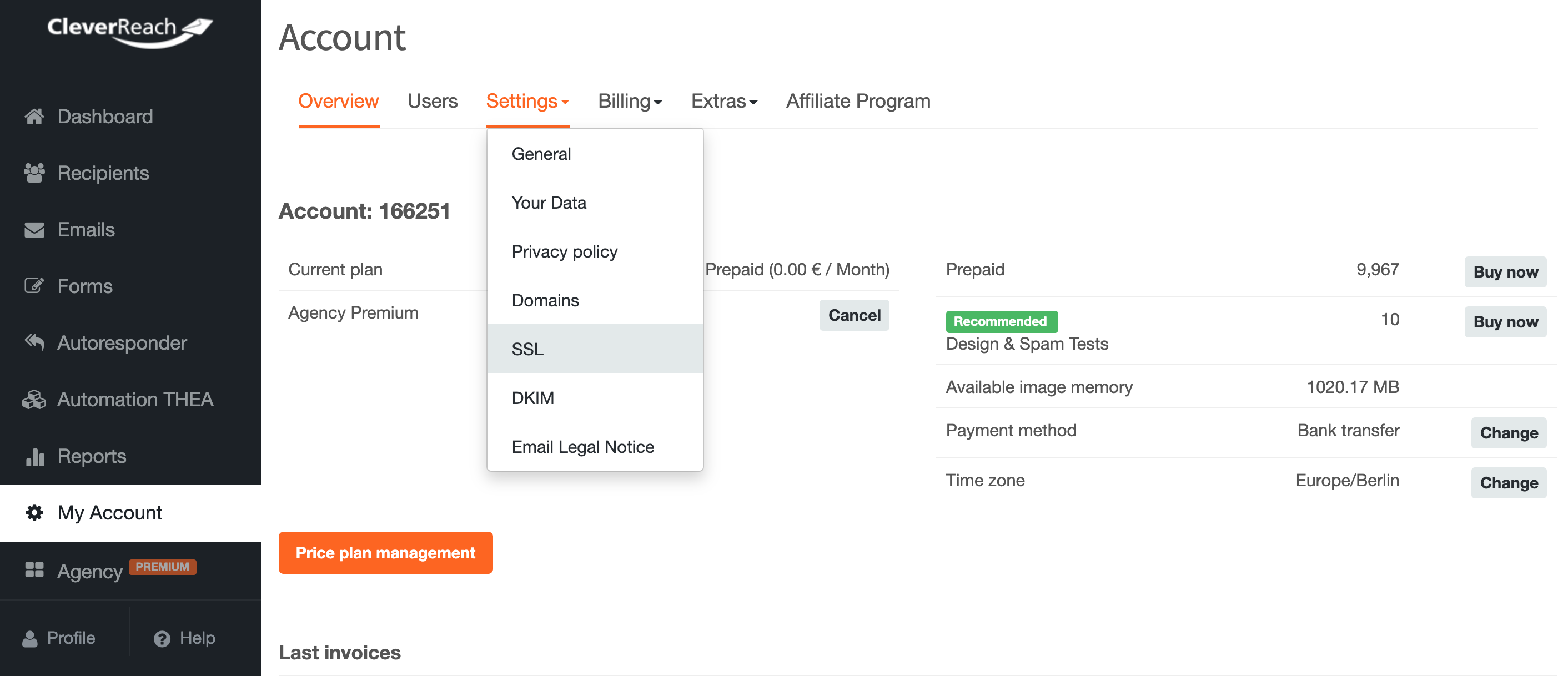Expand the Billing dropdown
This screenshot has height=676, width=1568.
pyautogui.click(x=630, y=101)
